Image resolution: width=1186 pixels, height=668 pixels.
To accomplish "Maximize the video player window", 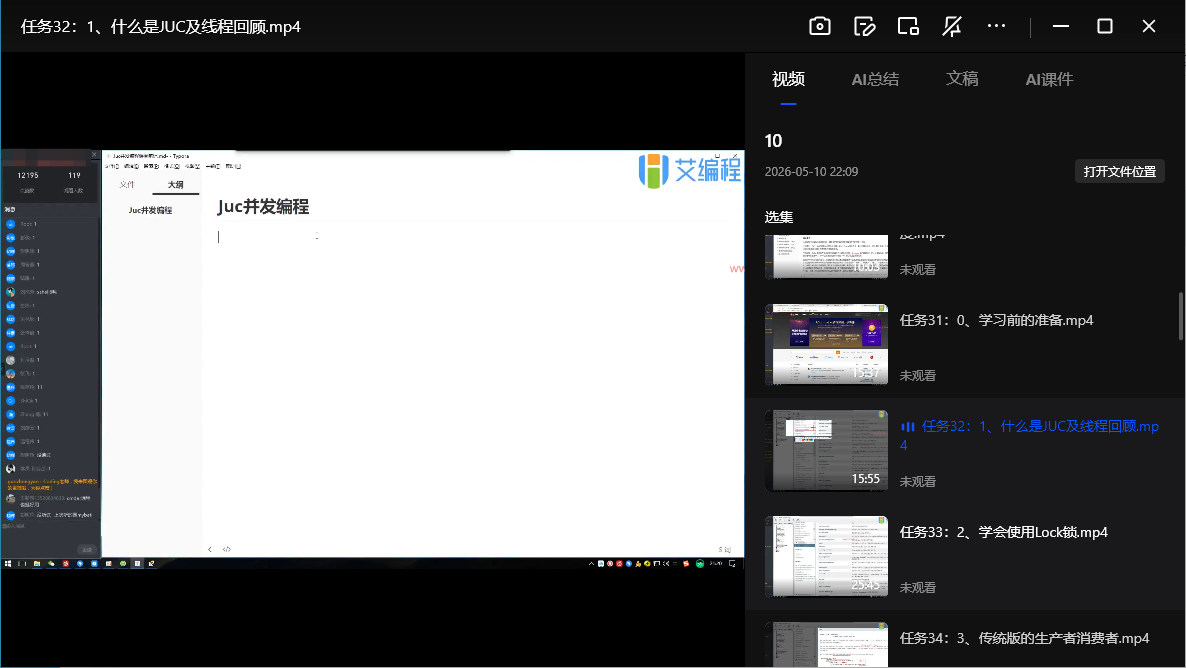I will (1104, 26).
